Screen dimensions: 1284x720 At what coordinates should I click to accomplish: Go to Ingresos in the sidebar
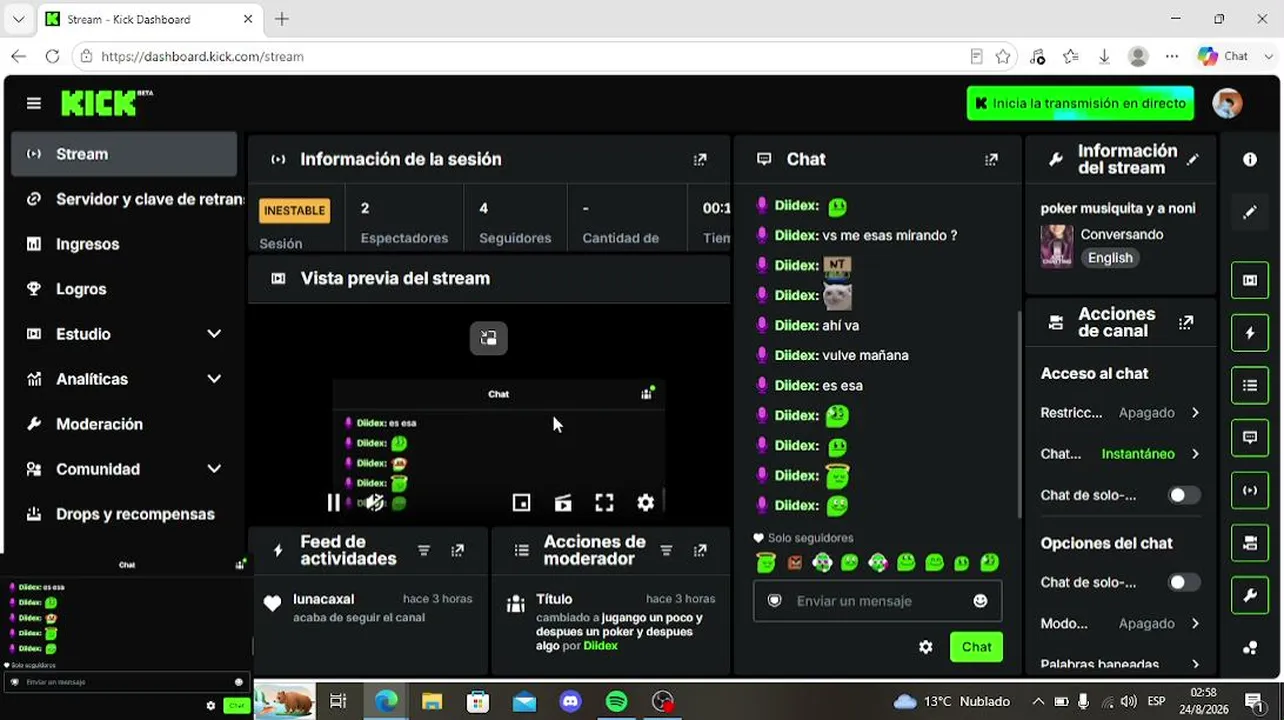tap(124, 244)
